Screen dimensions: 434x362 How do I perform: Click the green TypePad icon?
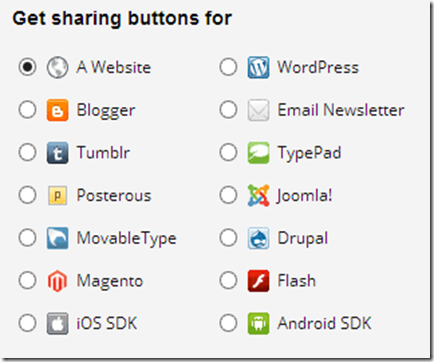[258, 153]
